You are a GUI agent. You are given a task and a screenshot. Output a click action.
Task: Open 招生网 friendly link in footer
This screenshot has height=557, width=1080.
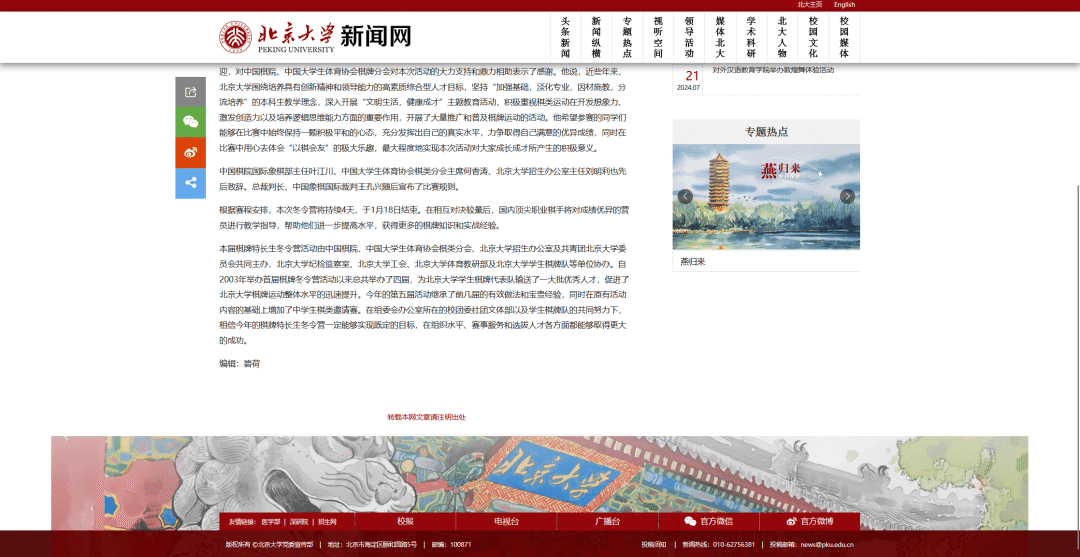coord(327,522)
